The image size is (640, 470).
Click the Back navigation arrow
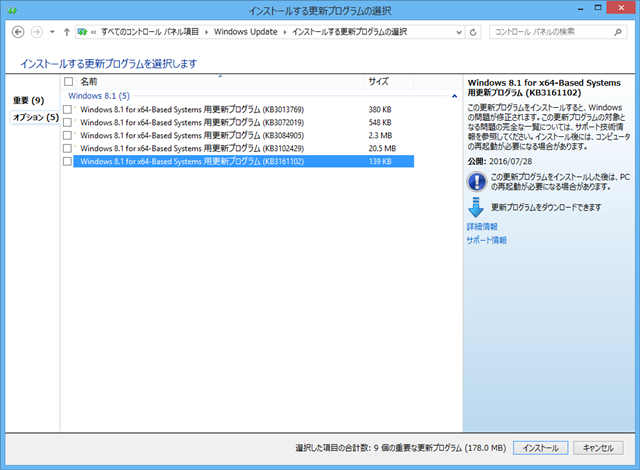(18, 32)
